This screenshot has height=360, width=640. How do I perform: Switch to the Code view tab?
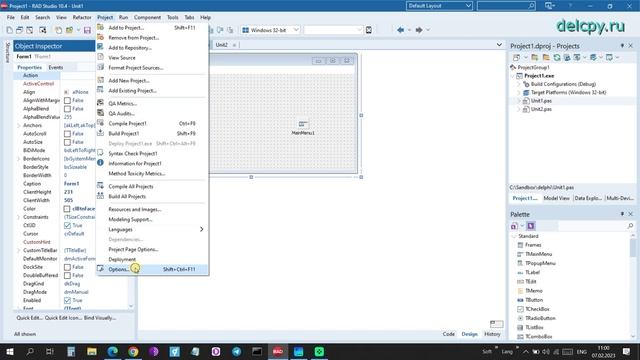[x=449, y=334]
